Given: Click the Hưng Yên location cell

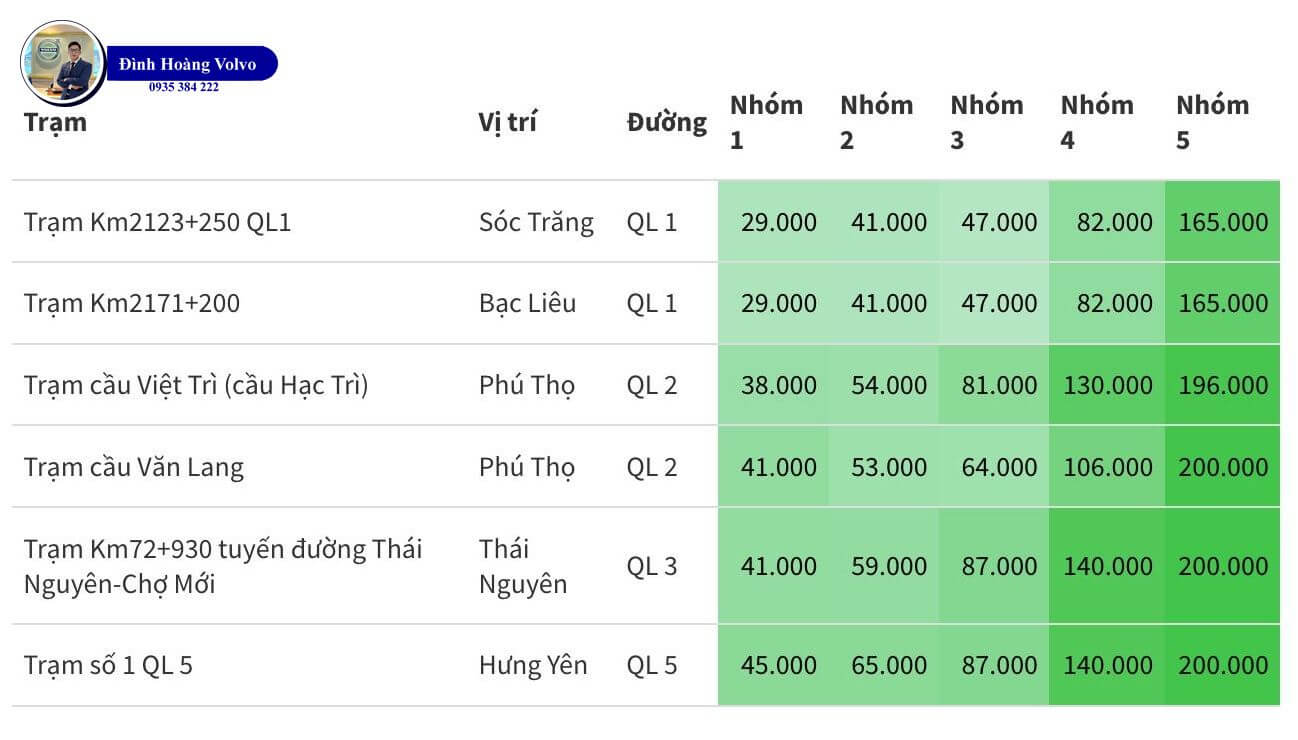Looking at the screenshot, I should click(533, 665).
